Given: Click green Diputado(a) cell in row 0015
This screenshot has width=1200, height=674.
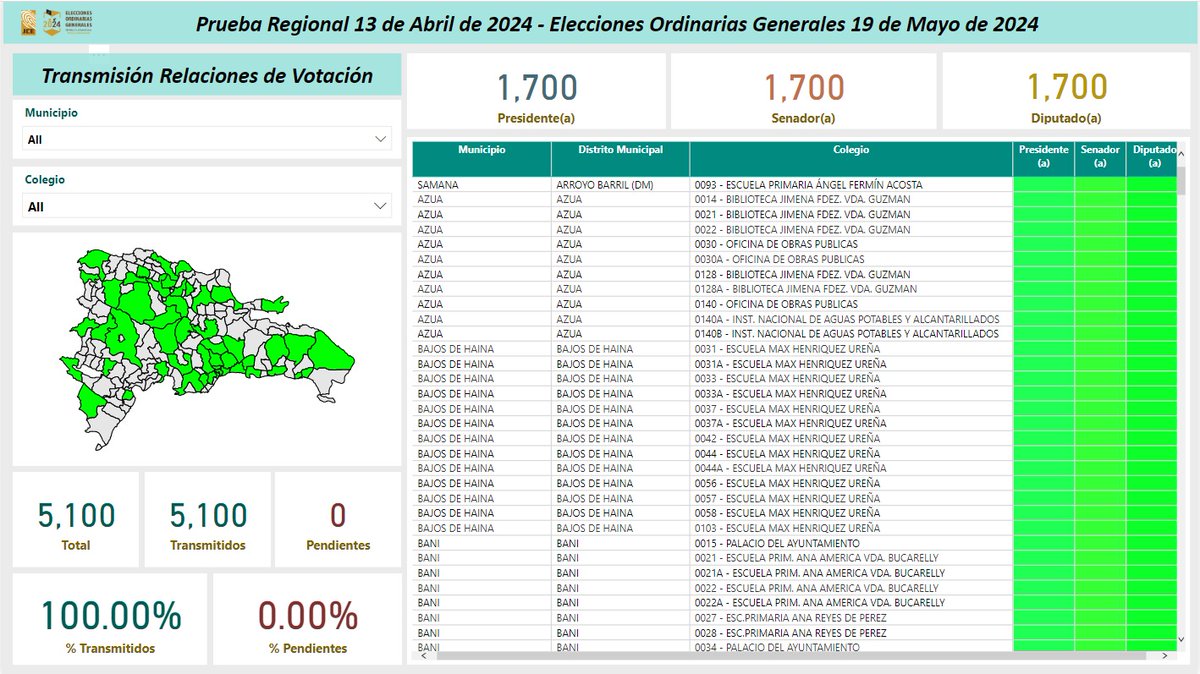Looking at the screenshot, I should point(1152,543).
